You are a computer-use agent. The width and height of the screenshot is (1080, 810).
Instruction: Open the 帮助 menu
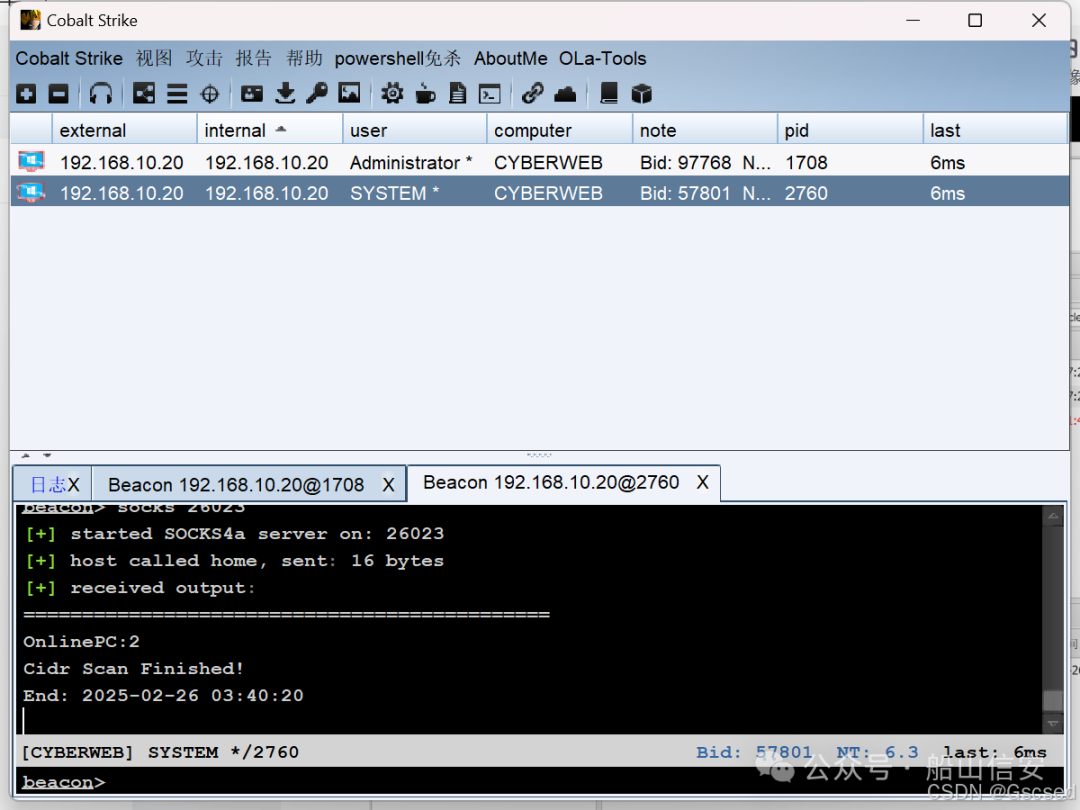(x=304, y=59)
